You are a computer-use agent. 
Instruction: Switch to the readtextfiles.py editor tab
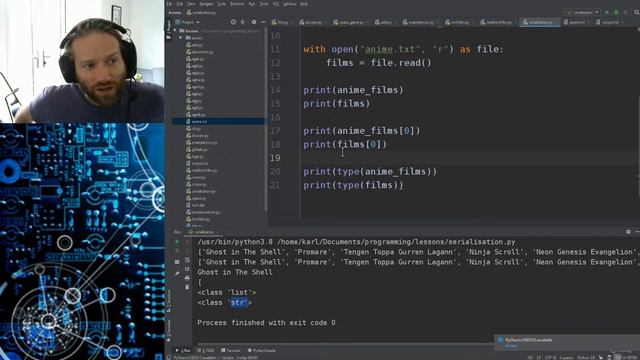click(x=499, y=22)
